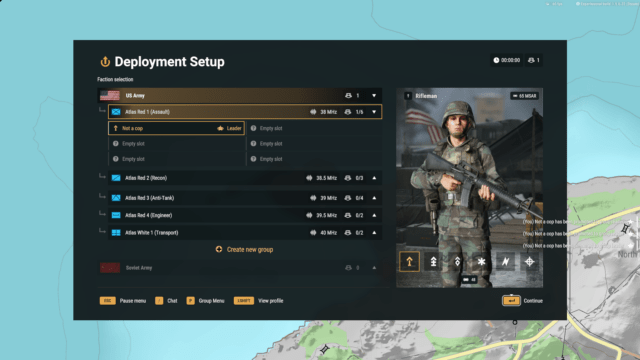Select the Atlas Red 4 (Engineer) group row
The height and width of the screenshot is (360, 640).
pyautogui.click(x=245, y=215)
